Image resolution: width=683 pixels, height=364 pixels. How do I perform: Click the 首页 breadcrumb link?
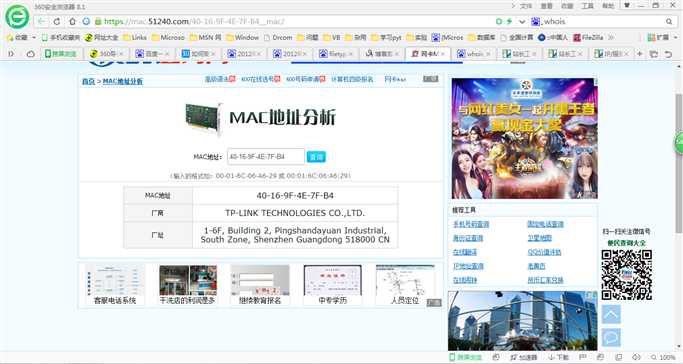click(88, 81)
